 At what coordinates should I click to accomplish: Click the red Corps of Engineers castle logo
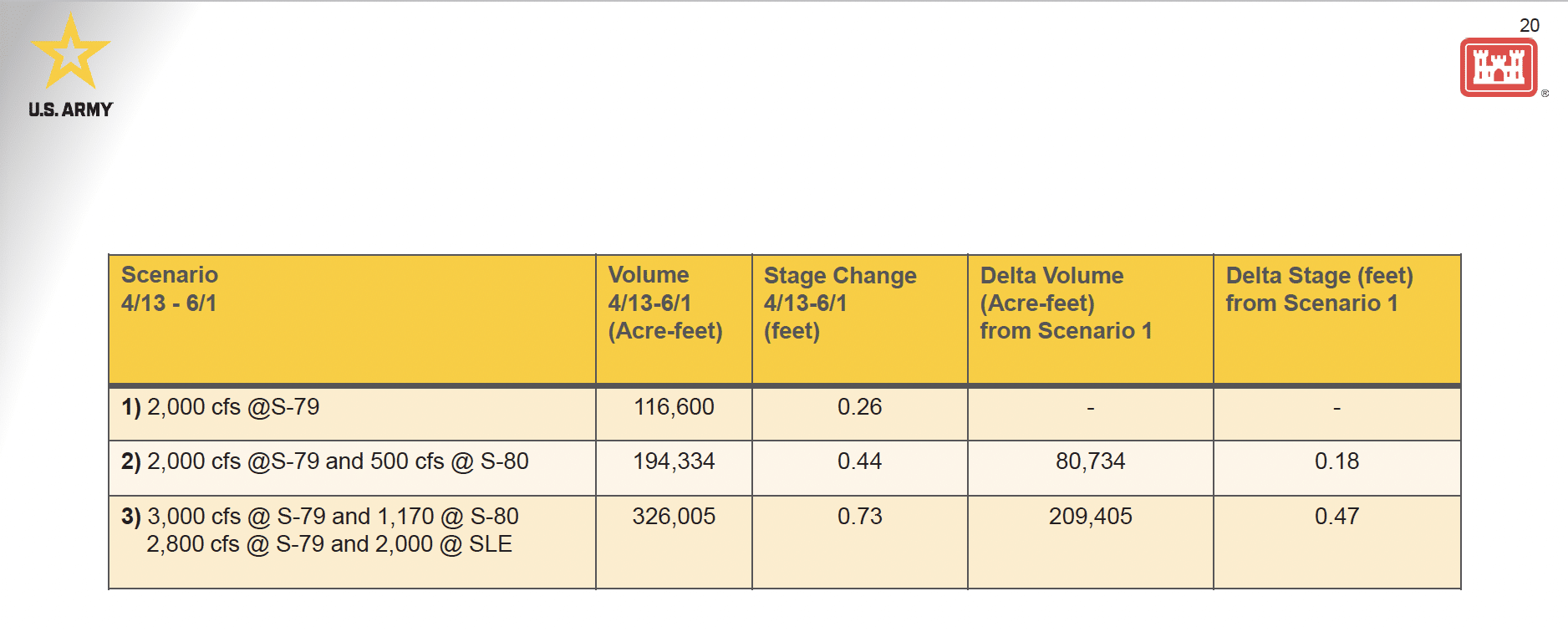click(x=1499, y=68)
